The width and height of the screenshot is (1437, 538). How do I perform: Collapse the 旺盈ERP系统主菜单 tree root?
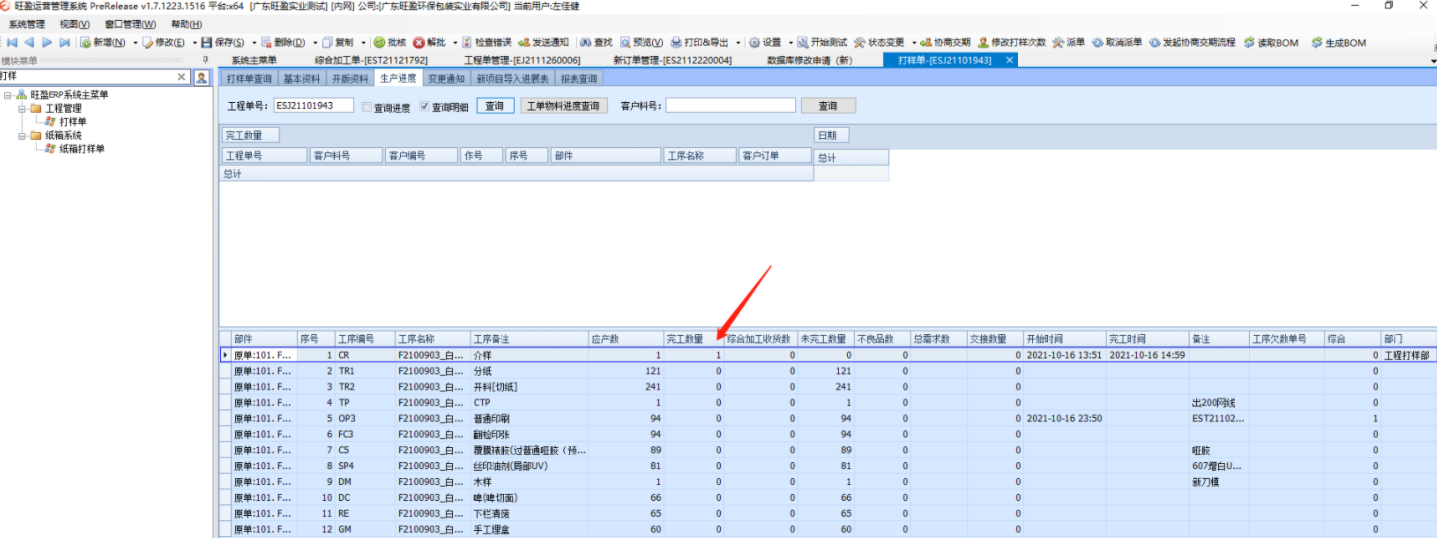click(7, 95)
